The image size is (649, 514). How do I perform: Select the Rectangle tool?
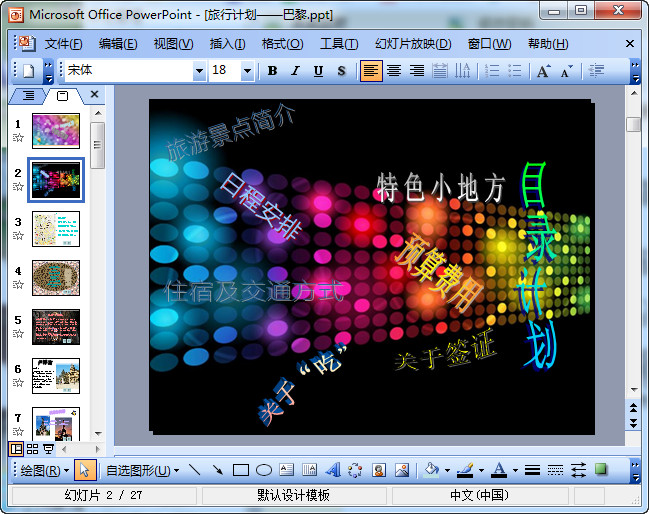(240, 470)
